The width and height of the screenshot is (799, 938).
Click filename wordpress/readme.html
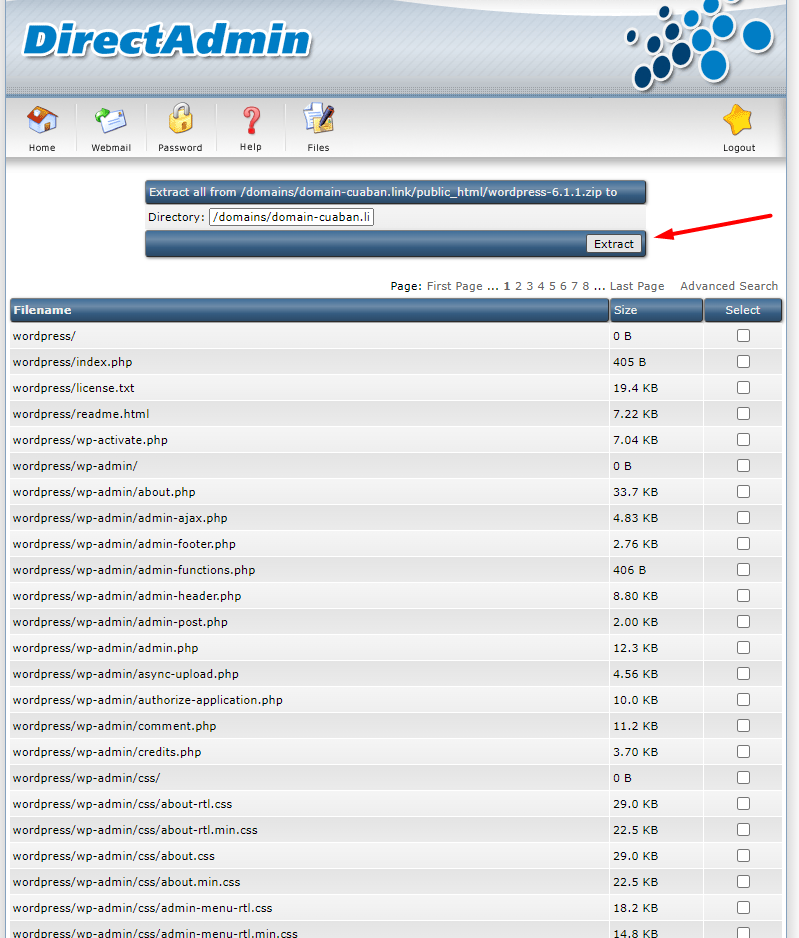point(81,414)
